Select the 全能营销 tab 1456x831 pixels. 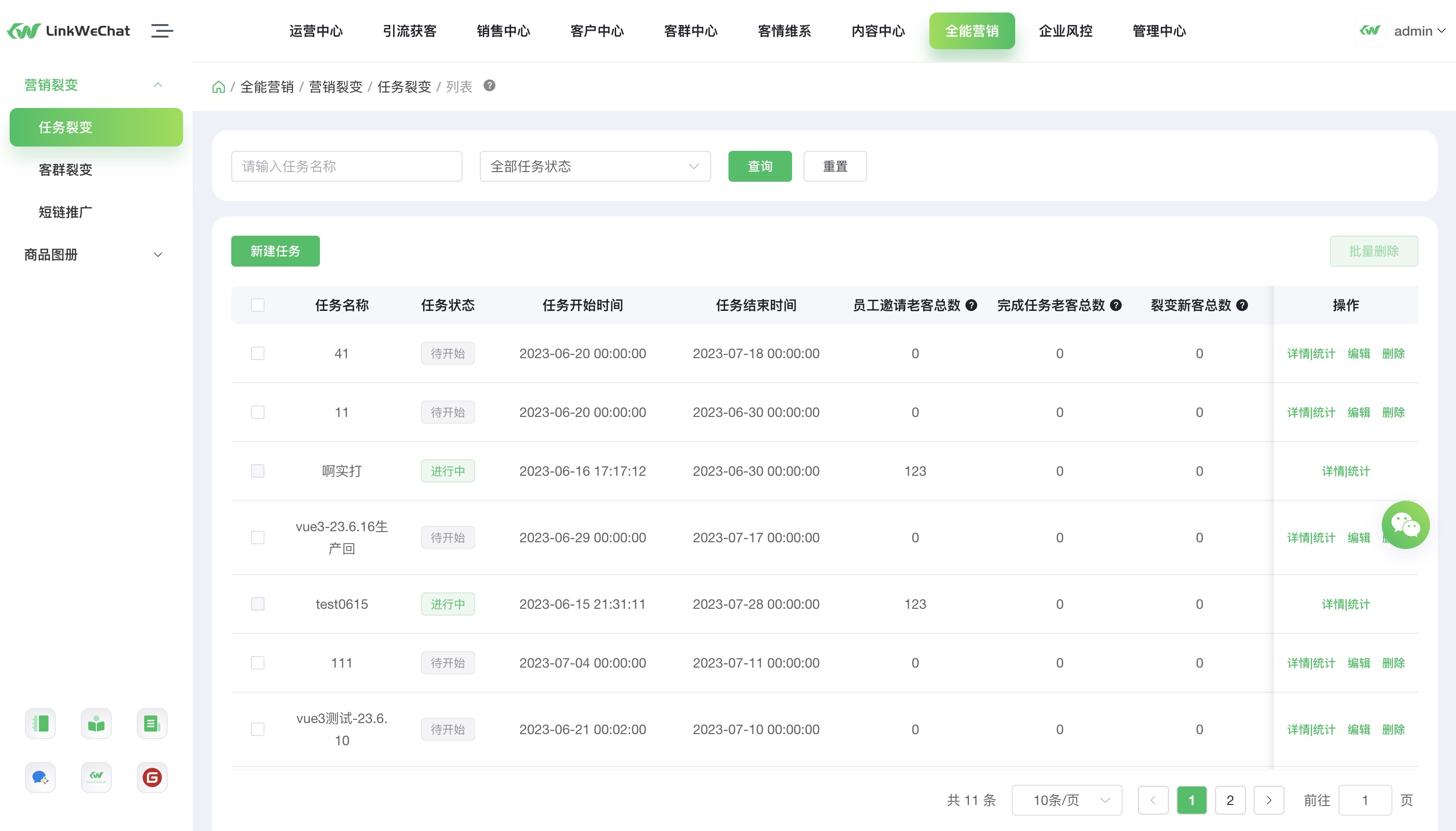click(x=972, y=31)
